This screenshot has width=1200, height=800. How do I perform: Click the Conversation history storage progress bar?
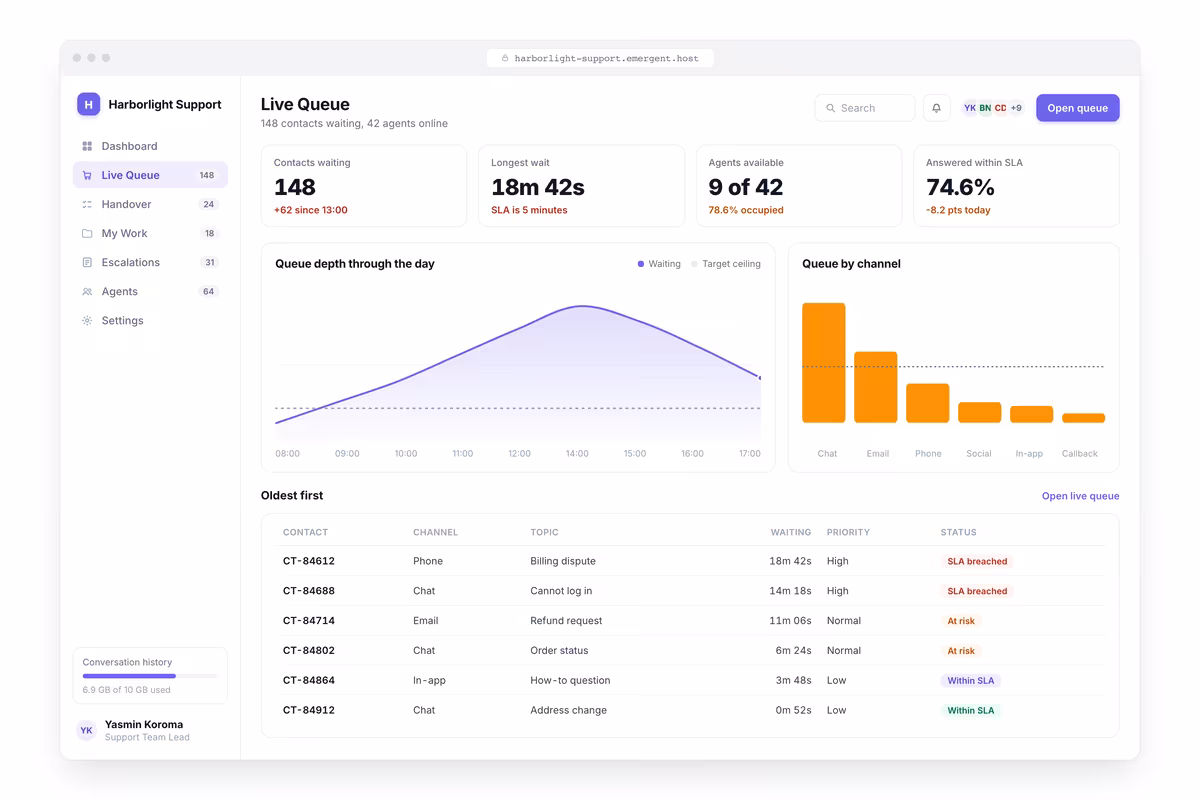point(150,676)
